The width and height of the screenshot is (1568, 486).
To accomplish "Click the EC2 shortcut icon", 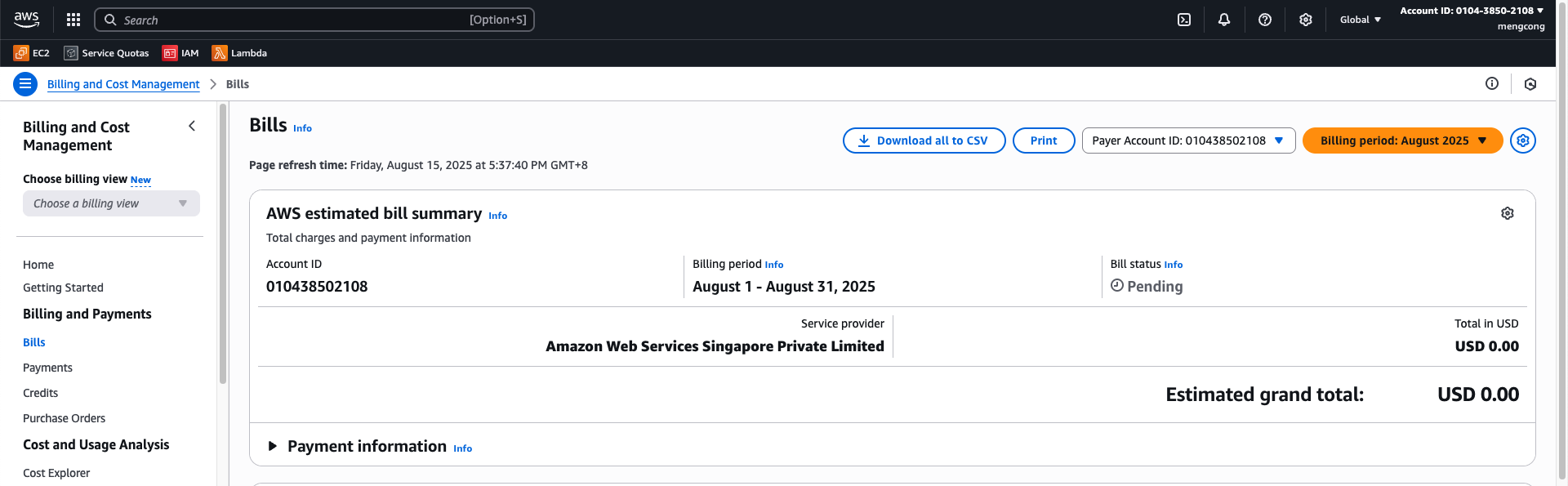I will click(x=21, y=53).
